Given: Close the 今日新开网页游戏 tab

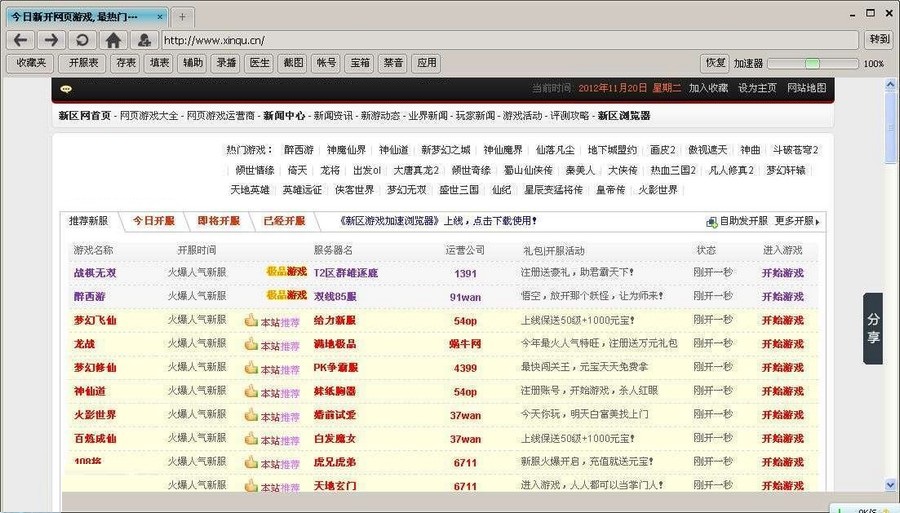Looking at the screenshot, I should click(x=160, y=17).
